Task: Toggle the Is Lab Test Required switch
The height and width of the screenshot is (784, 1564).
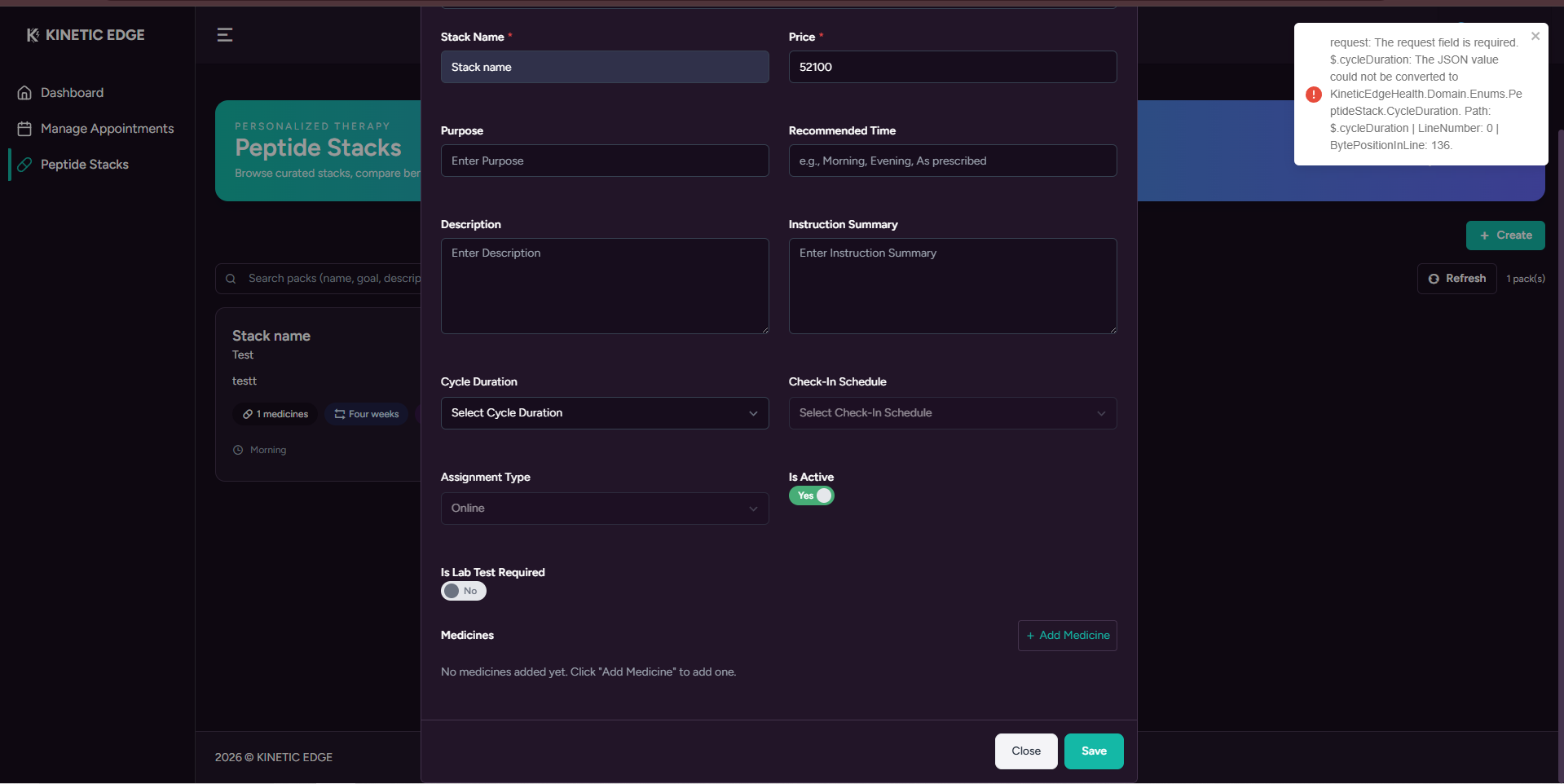Action: (463, 591)
